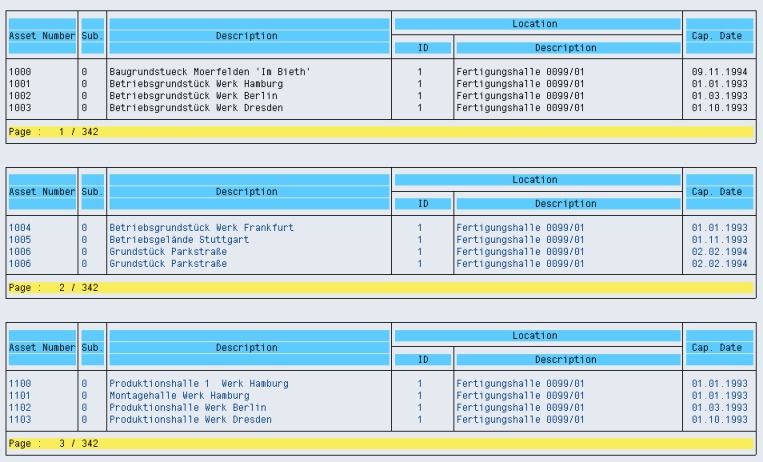Click the Page 3 / 342 footer bar

tap(380, 441)
